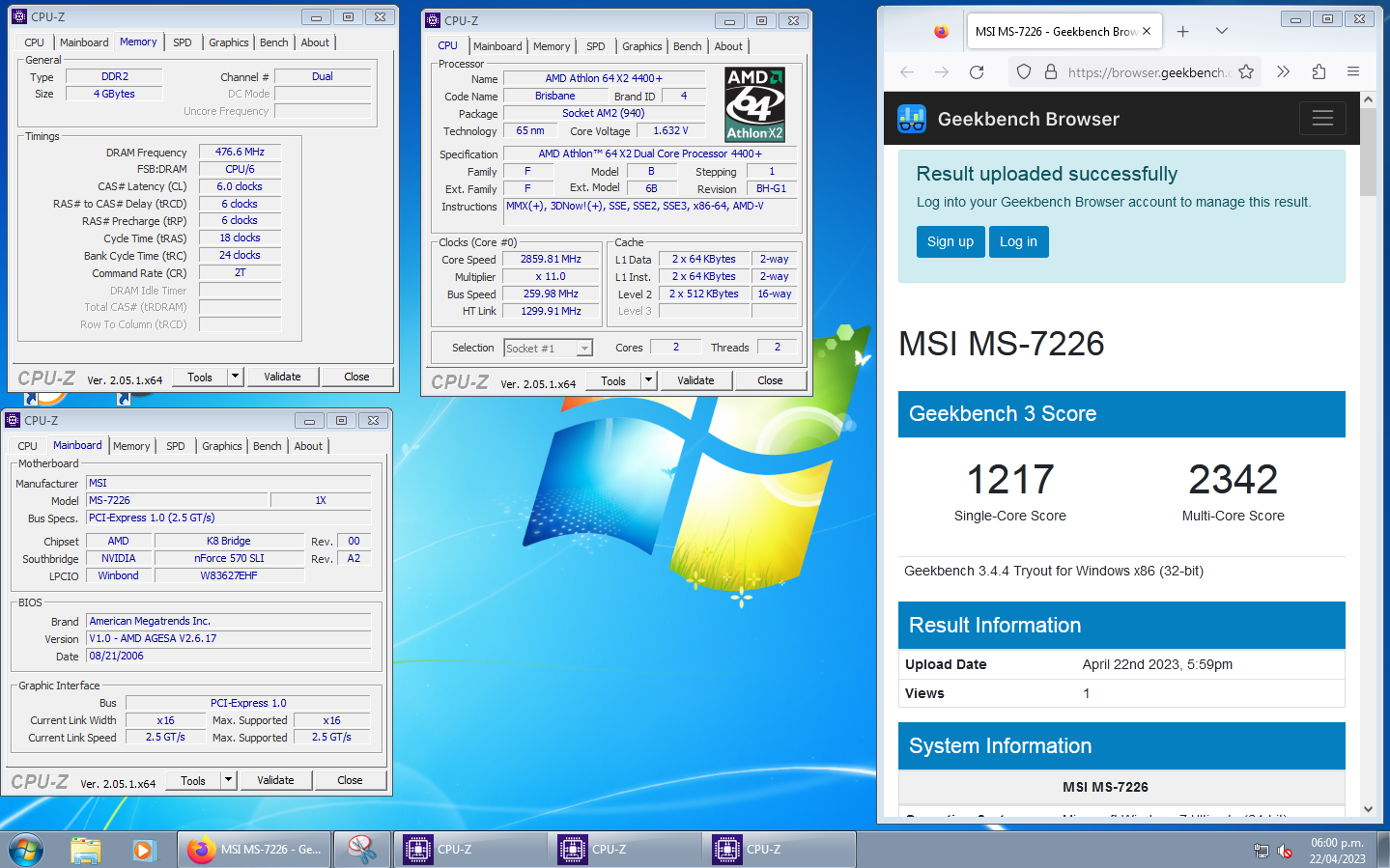
Task: Open the Firefox extensions puzzle icon
Action: 1319,71
